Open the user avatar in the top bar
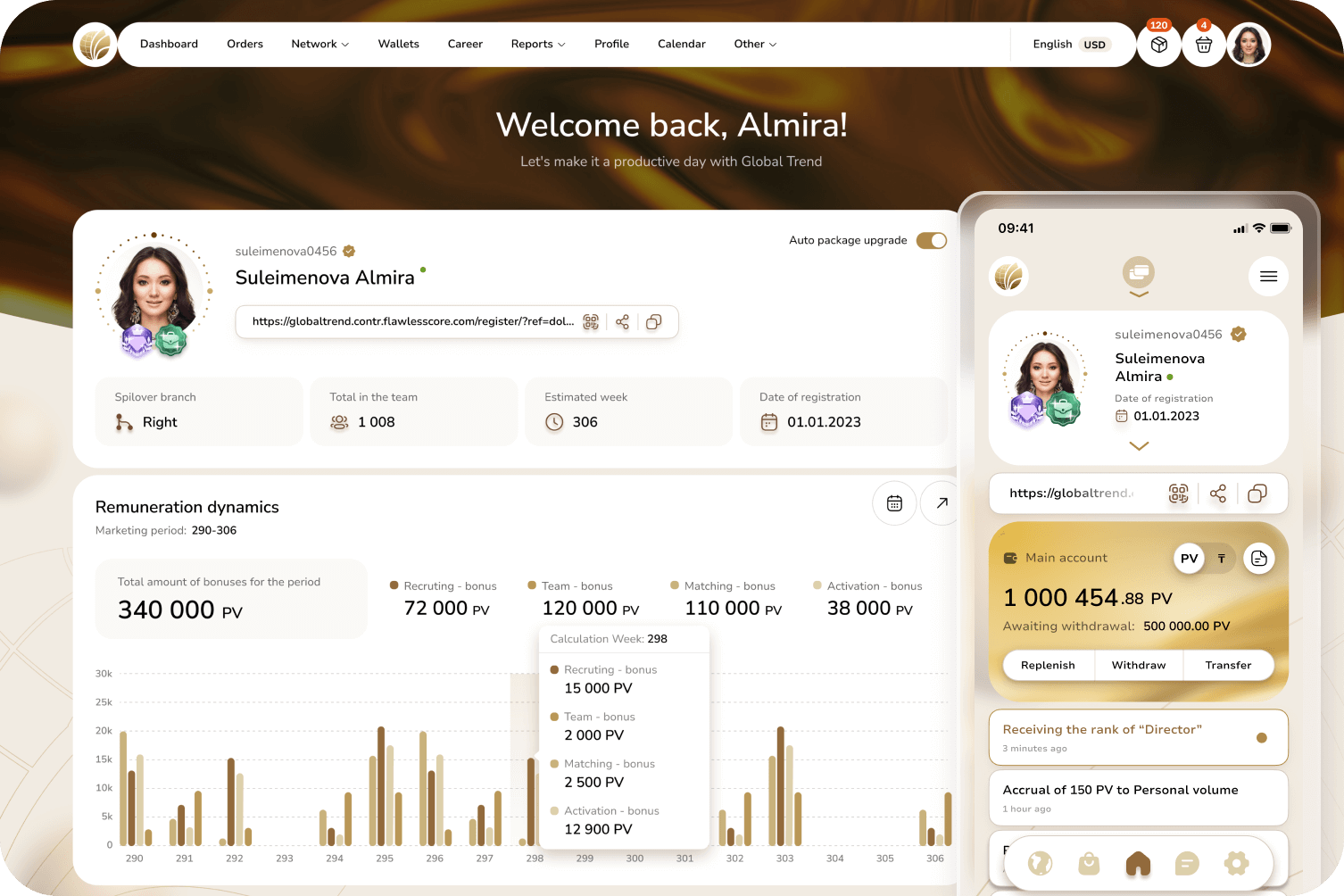The image size is (1344, 896). click(1249, 45)
